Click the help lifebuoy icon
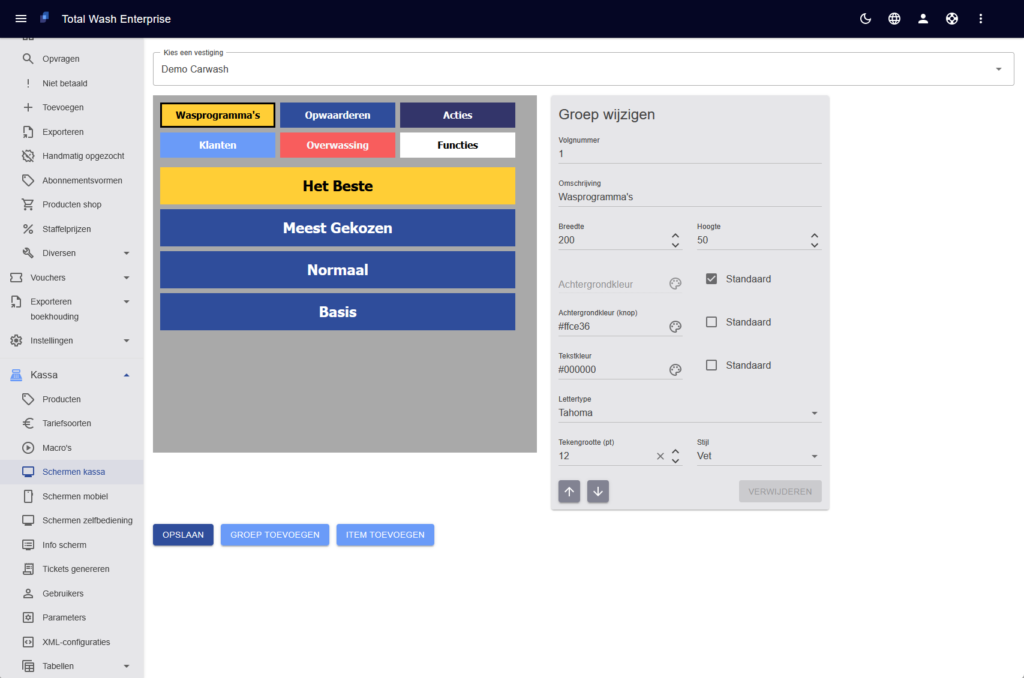This screenshot has height=678, width=1024. point(952,19)
